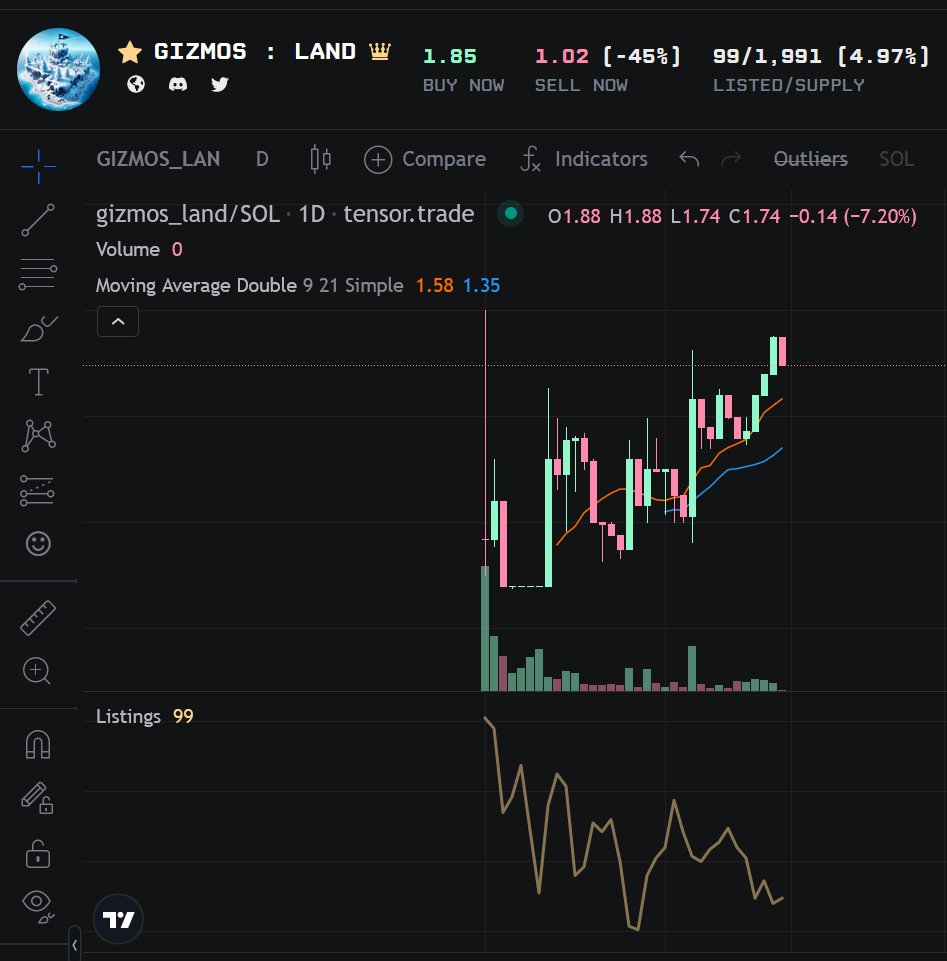Favorite the collection with the star icon
This screenshot has width=947, height=961.
pos(130,52)
